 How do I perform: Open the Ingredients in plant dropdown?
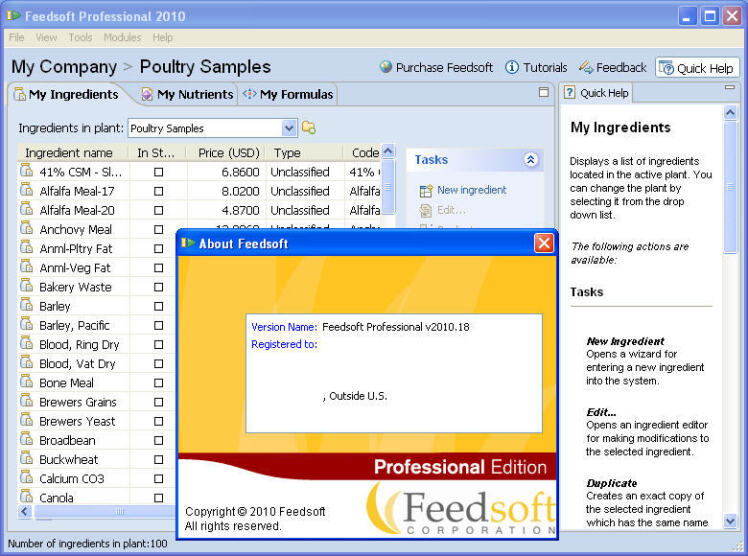[289, 128]
